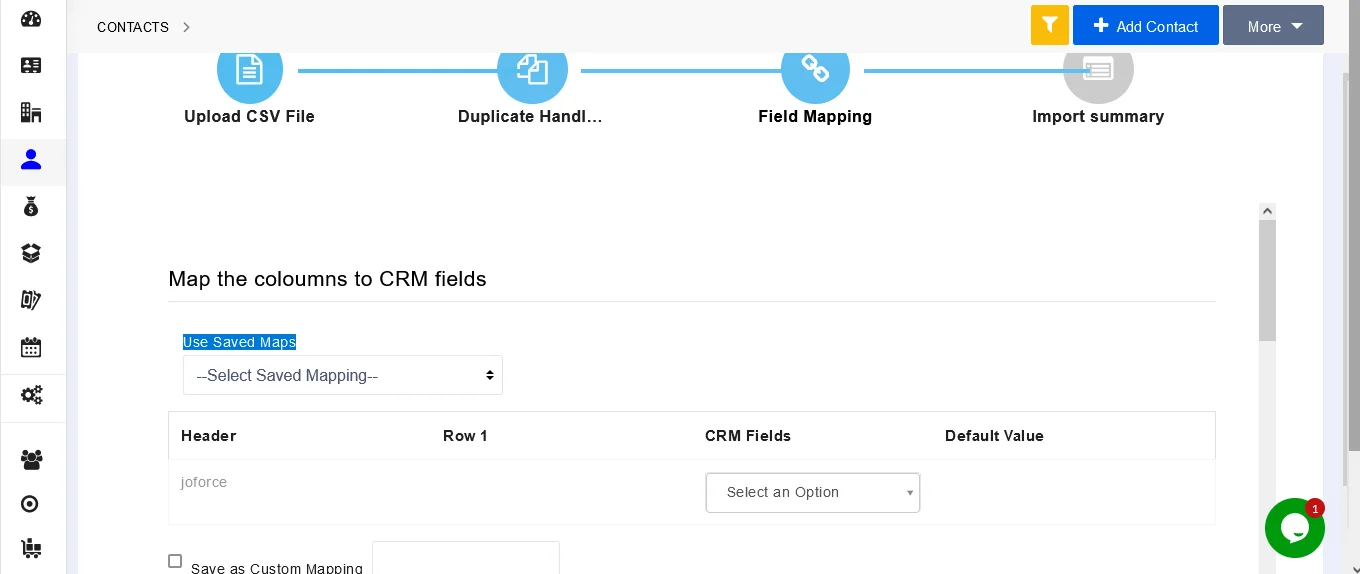Open the open box icon in sidebar
The height and width of the screenshot is (574, 1360).
(x=31, y=254)
